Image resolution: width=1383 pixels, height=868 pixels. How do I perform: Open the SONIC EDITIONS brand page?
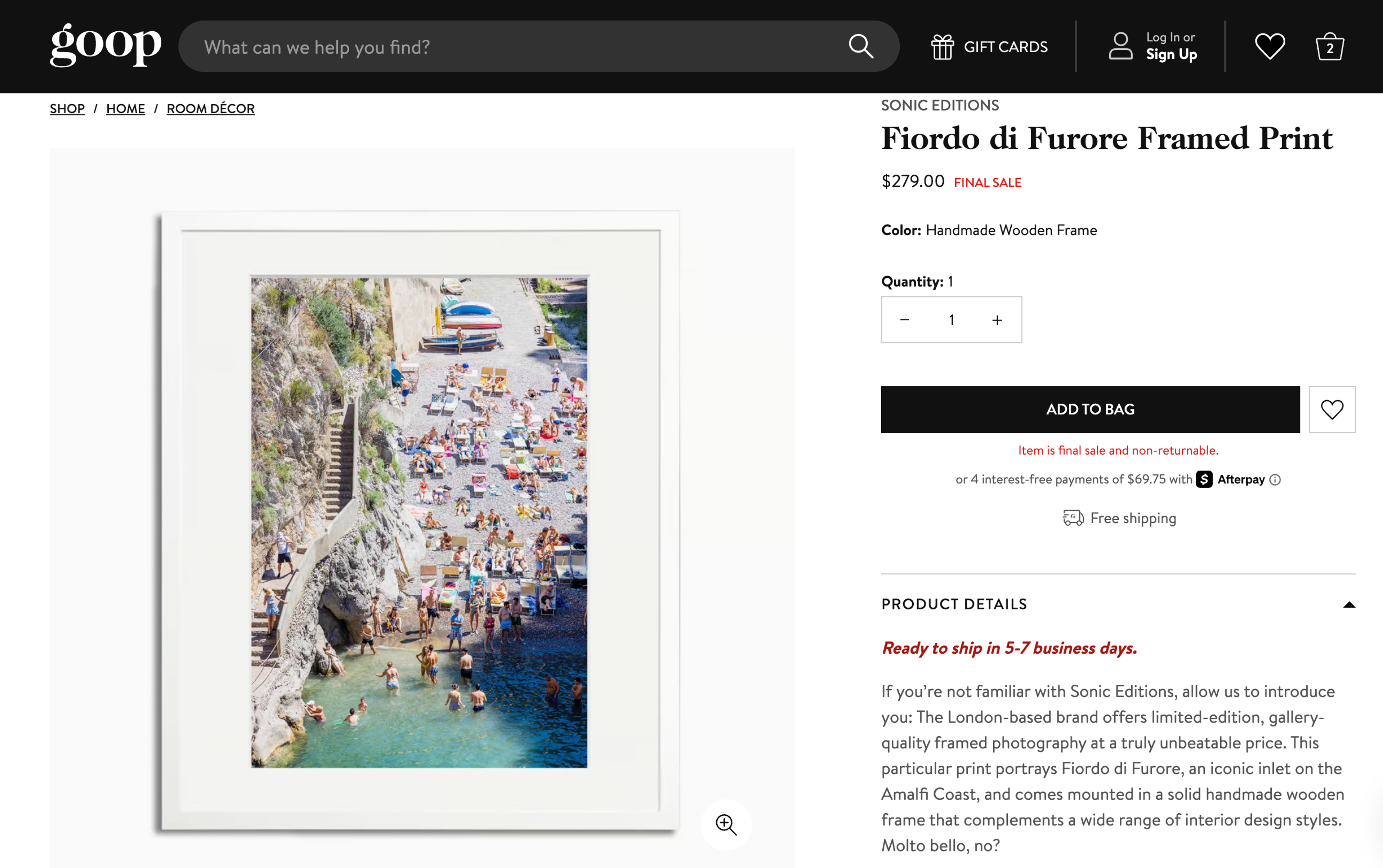click(940, 105)
